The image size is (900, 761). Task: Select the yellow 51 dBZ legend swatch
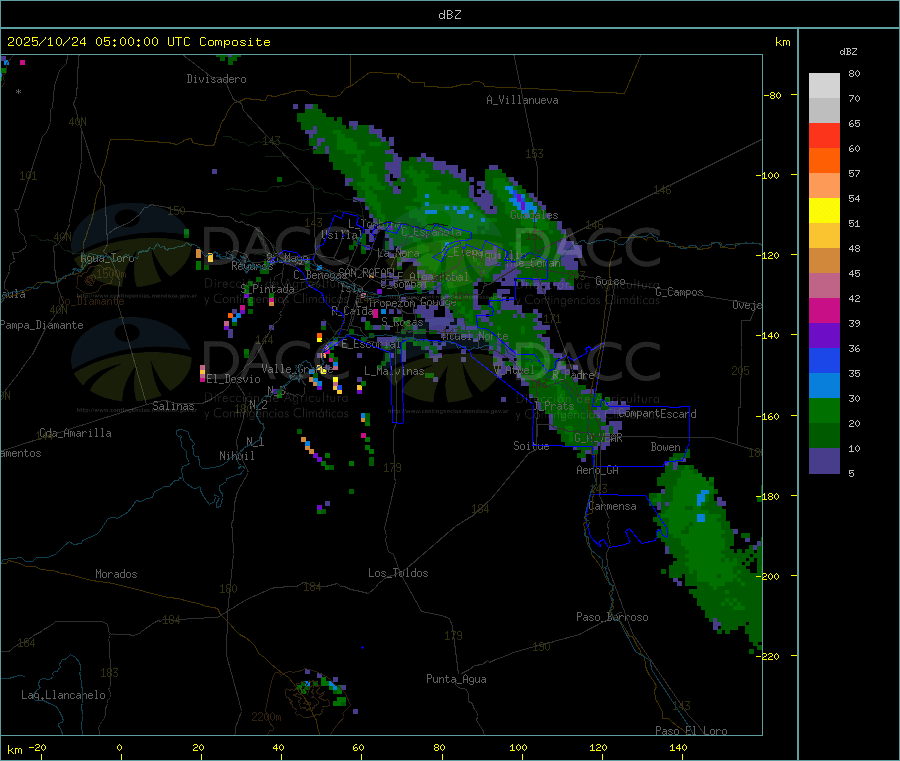824,211
